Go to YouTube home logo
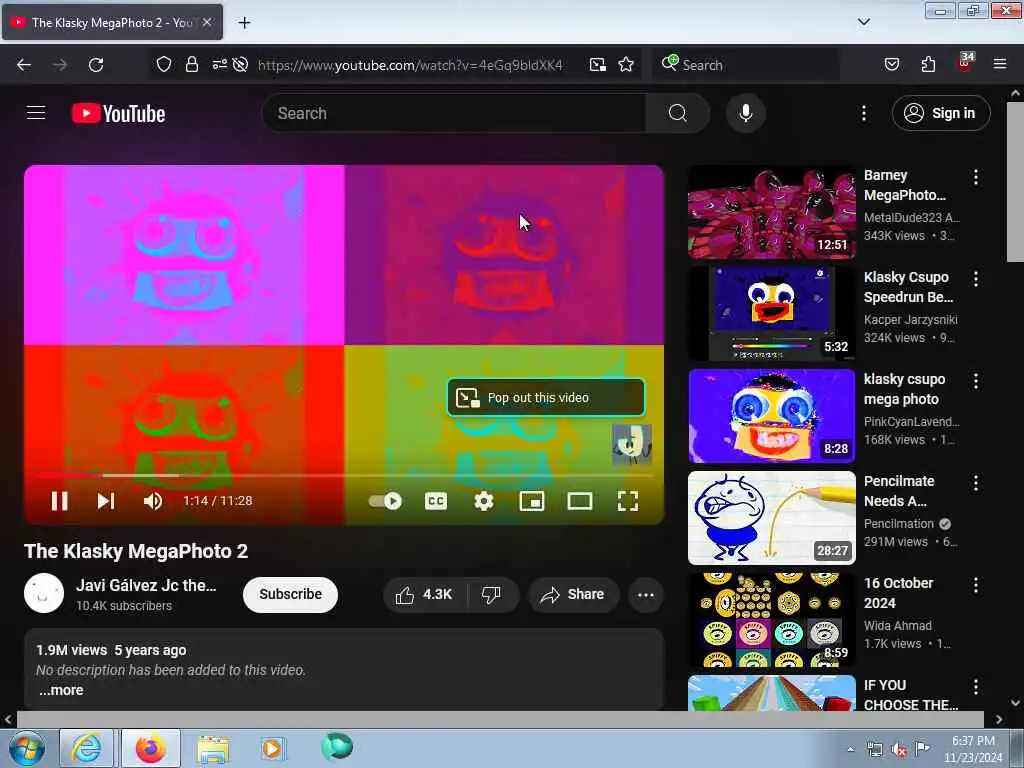 pos(118,113)
